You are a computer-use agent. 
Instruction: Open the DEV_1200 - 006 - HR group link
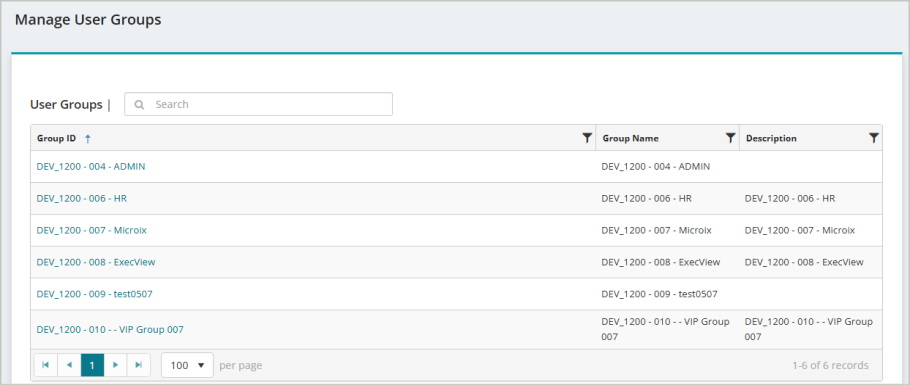81,198
